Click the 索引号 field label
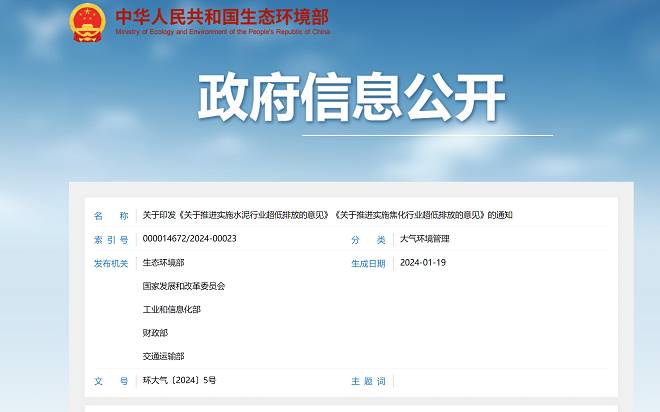The image size is (660, 412). [111, 239]
